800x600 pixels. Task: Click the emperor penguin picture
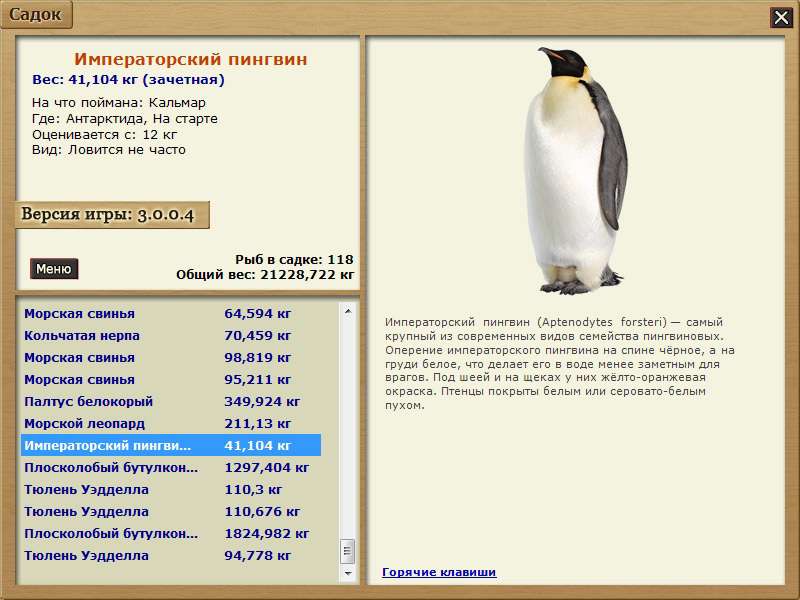575,172
